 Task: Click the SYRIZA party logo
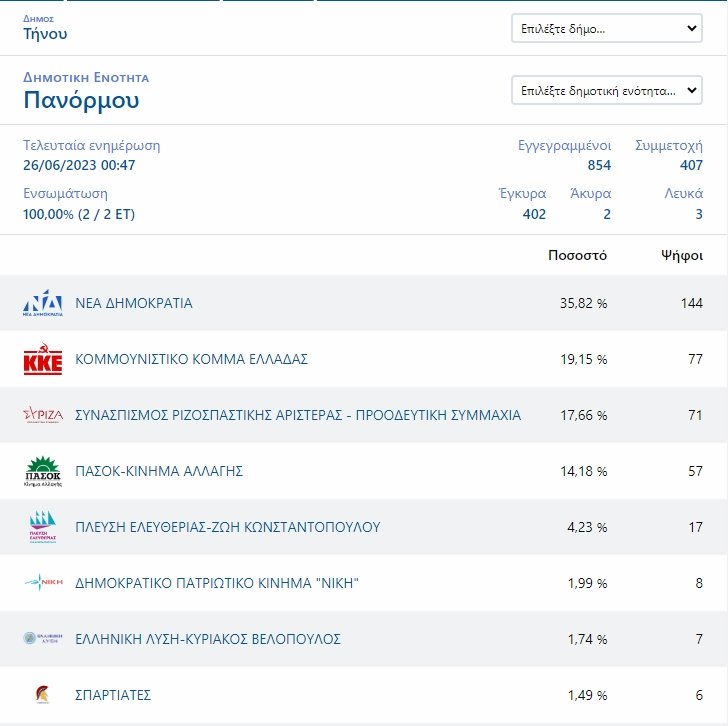point(43,415)
